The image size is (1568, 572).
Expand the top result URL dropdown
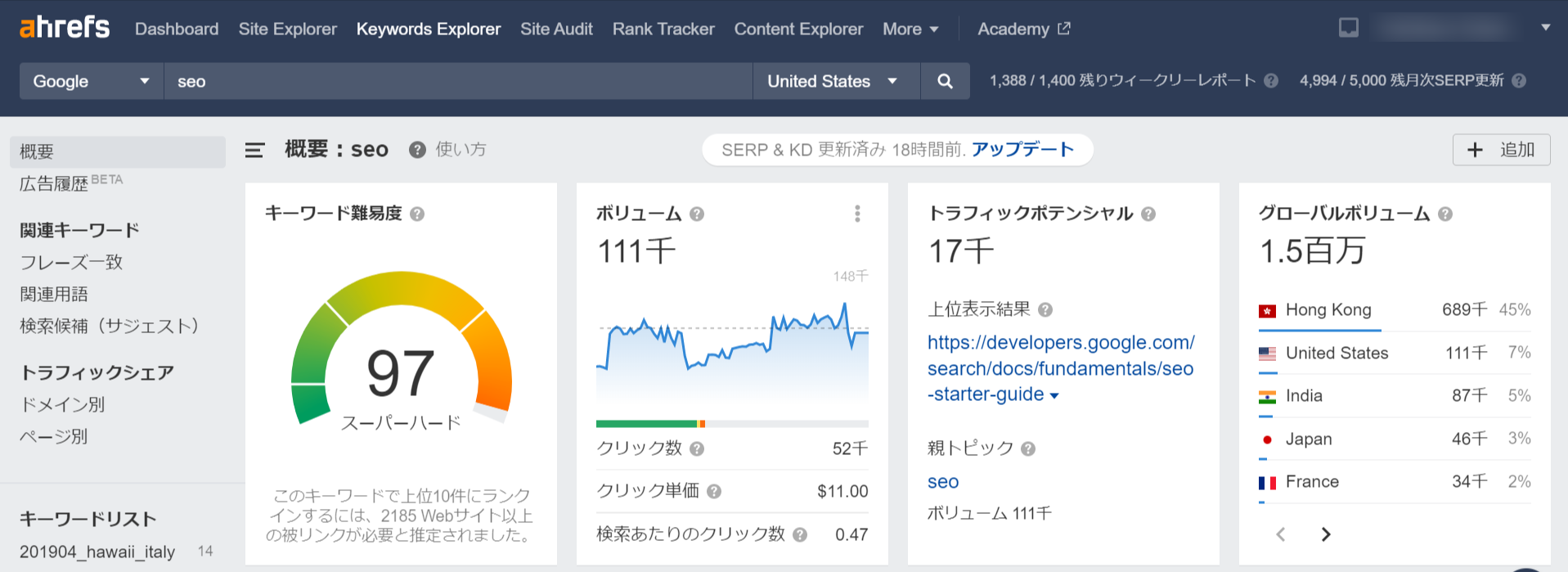click(x=1054, y=396)
